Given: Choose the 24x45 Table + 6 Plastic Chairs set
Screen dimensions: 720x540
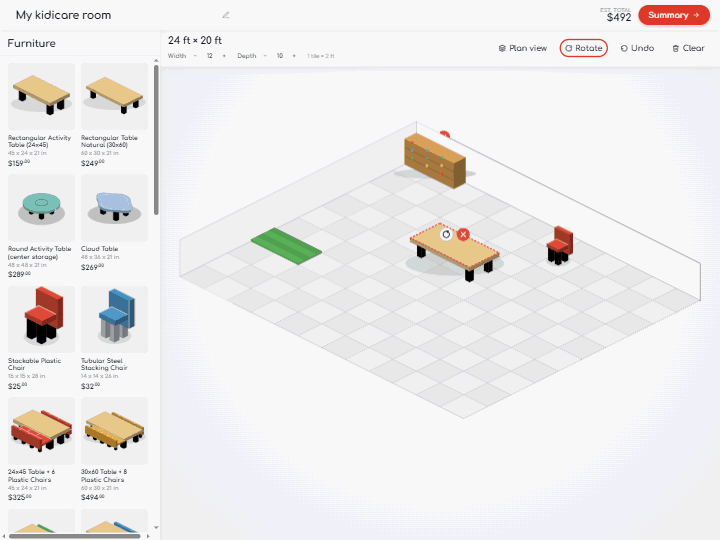Looking at the screenshot, I should pos(41,431).
